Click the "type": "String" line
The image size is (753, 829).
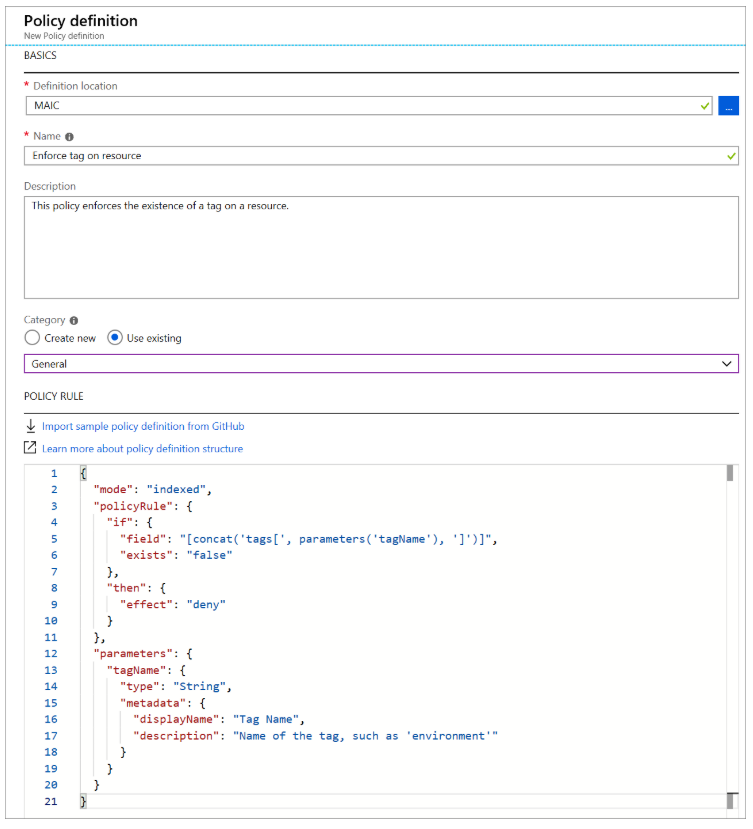pyautogui.click(x=176, y=686)
